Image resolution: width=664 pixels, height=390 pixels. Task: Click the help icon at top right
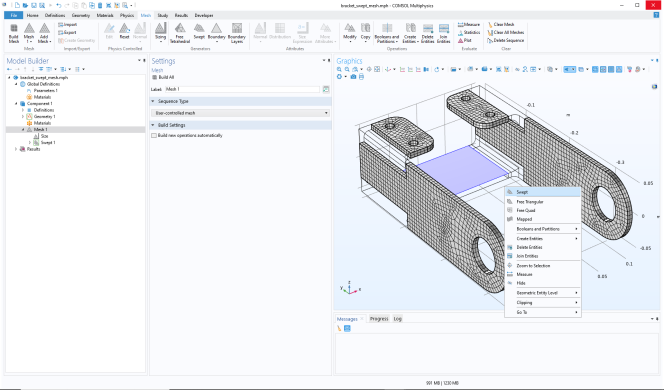[656, 15]
